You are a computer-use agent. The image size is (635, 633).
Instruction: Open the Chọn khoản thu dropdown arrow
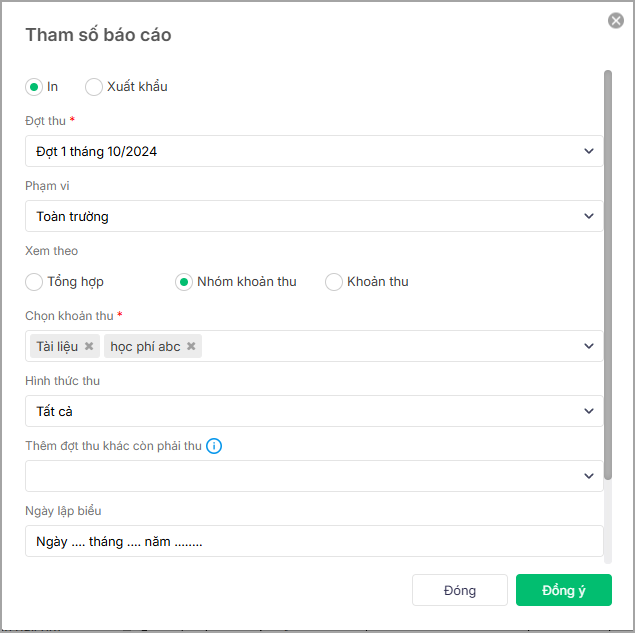pyautogui.click(x=589, y=346)
